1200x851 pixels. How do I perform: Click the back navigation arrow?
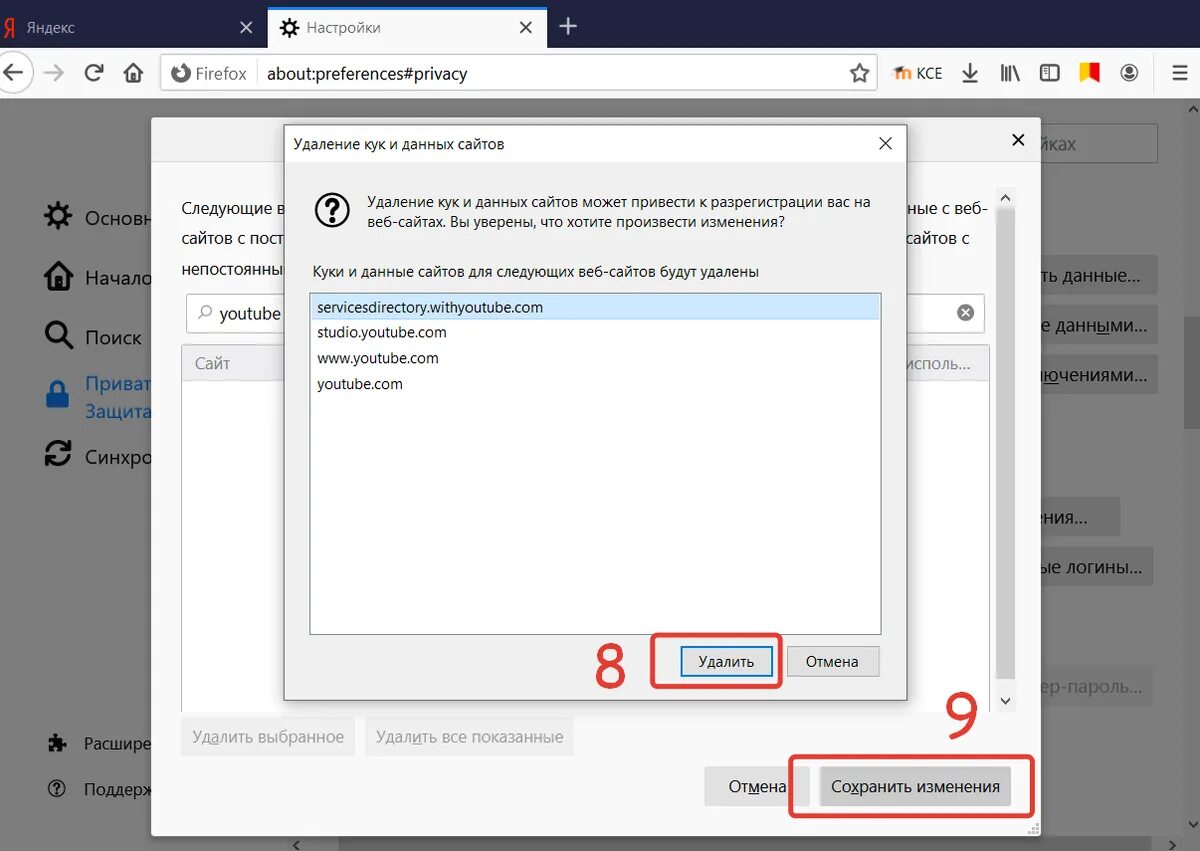point(14,73)
